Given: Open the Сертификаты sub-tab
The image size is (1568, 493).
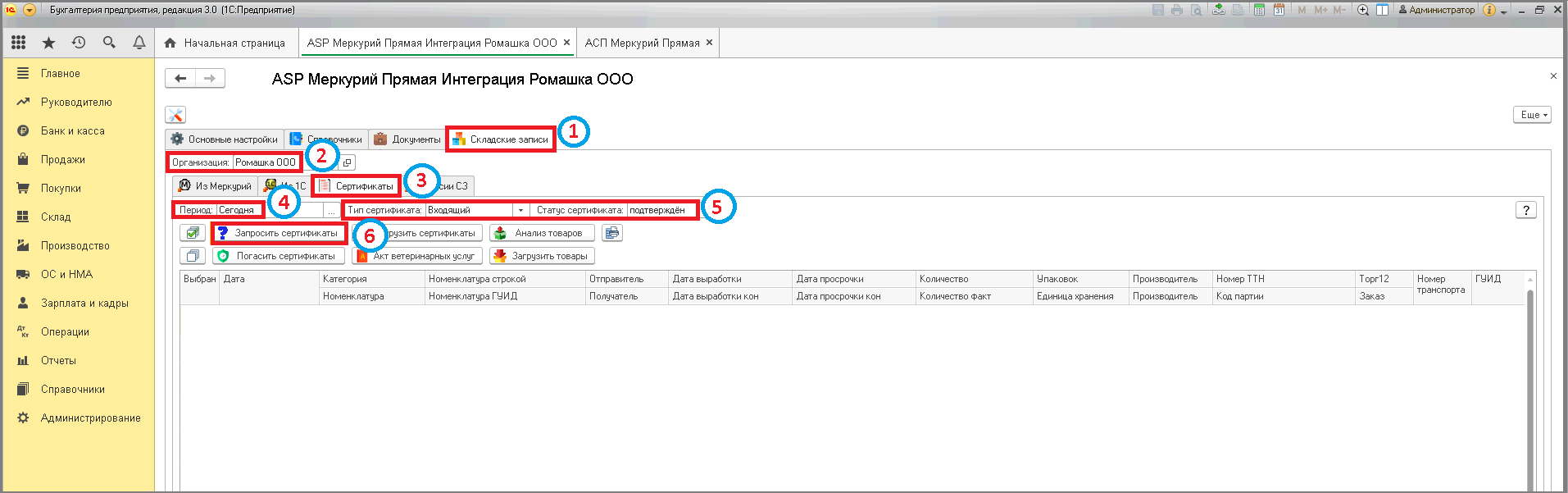Looking at the screenshot, I should 357,186.
